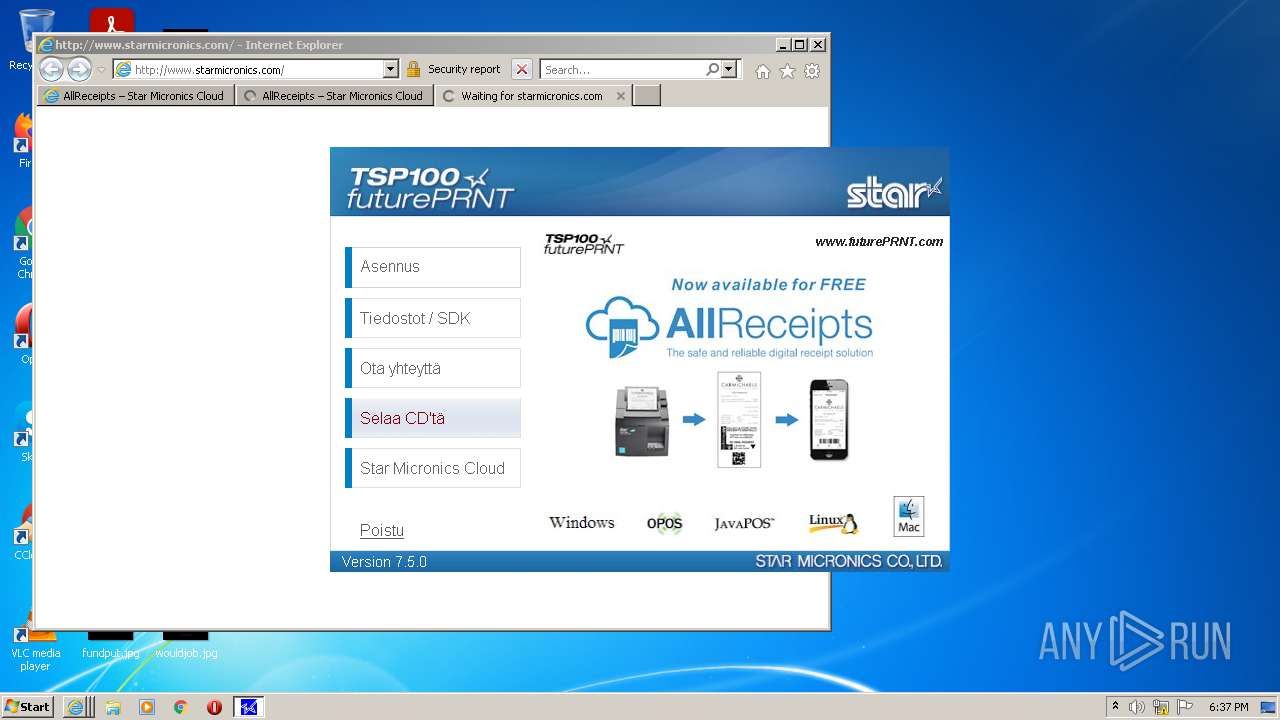Open the Asennus installation menu
Viewport: 1280px width, 720px height.
click(x=433, y=267)
